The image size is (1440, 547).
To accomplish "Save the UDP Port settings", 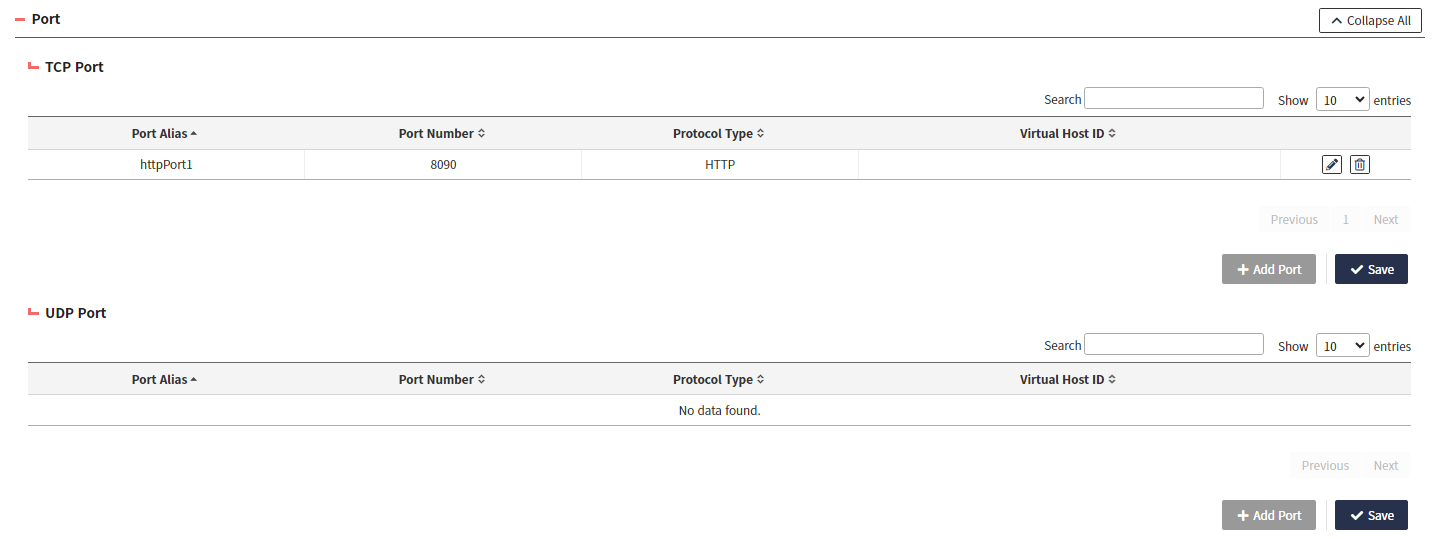I will click(x=1371, y=515).
